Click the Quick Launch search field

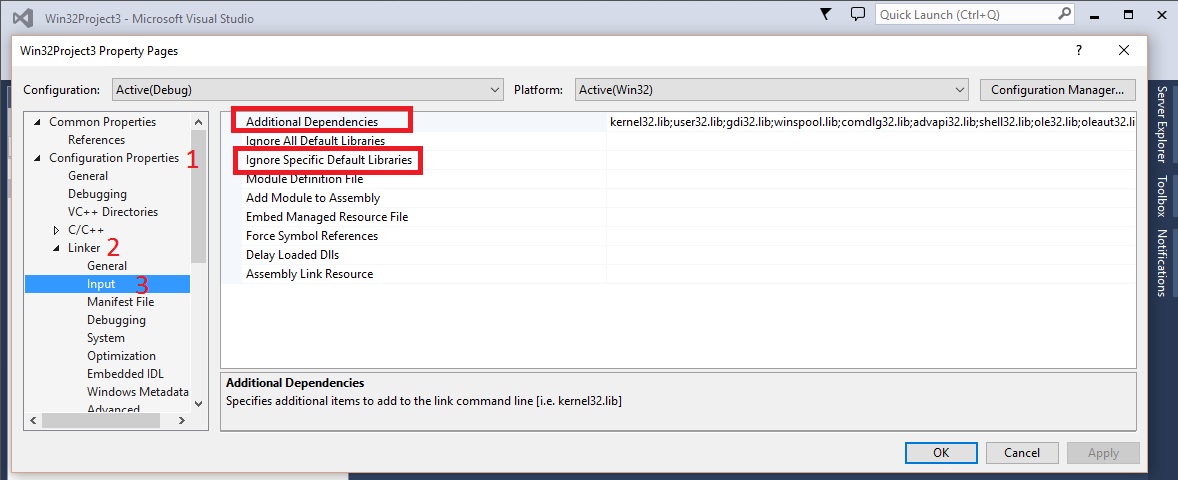click(976, 14)
